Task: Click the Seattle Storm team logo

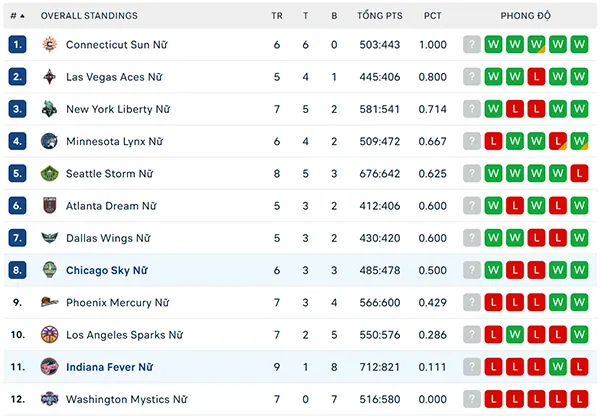Action: coord(49,174)
